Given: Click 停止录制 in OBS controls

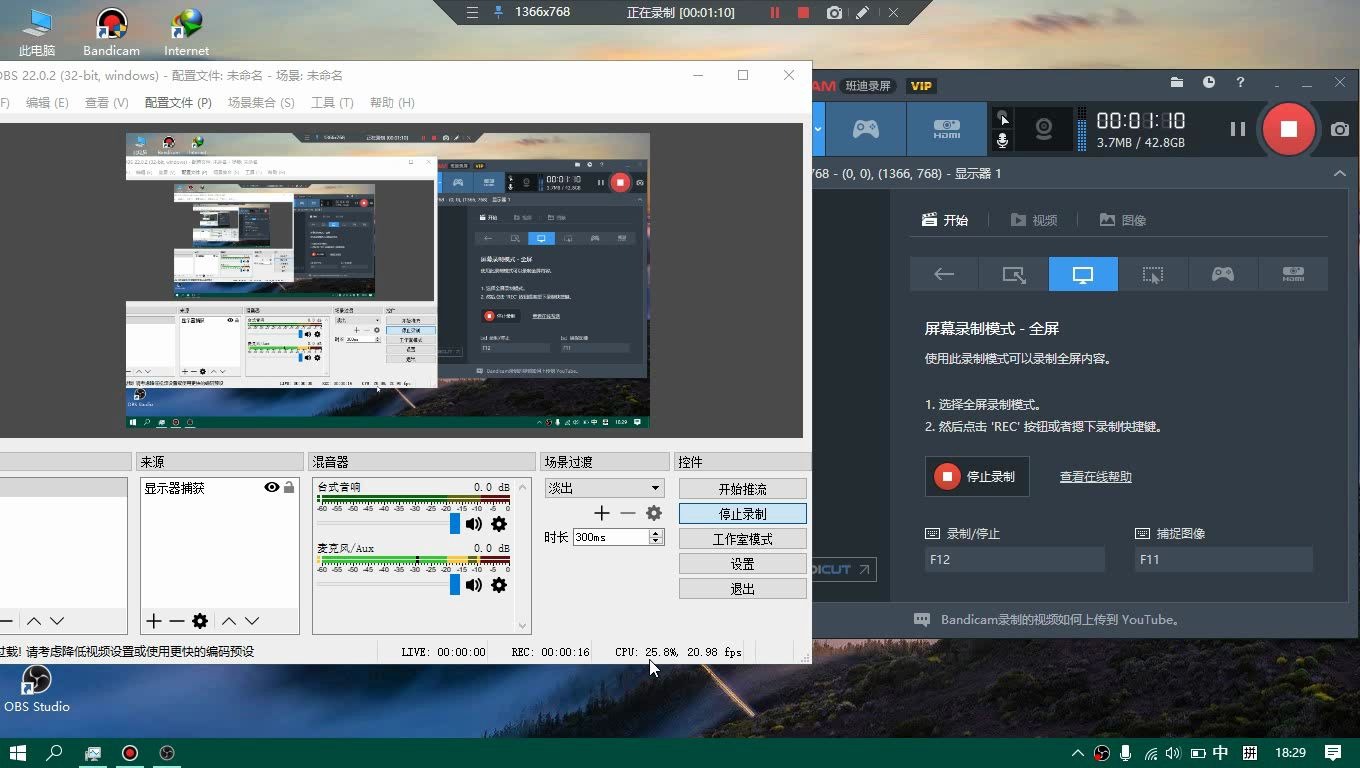Looking at the screenshot, I should click(742, 513).
